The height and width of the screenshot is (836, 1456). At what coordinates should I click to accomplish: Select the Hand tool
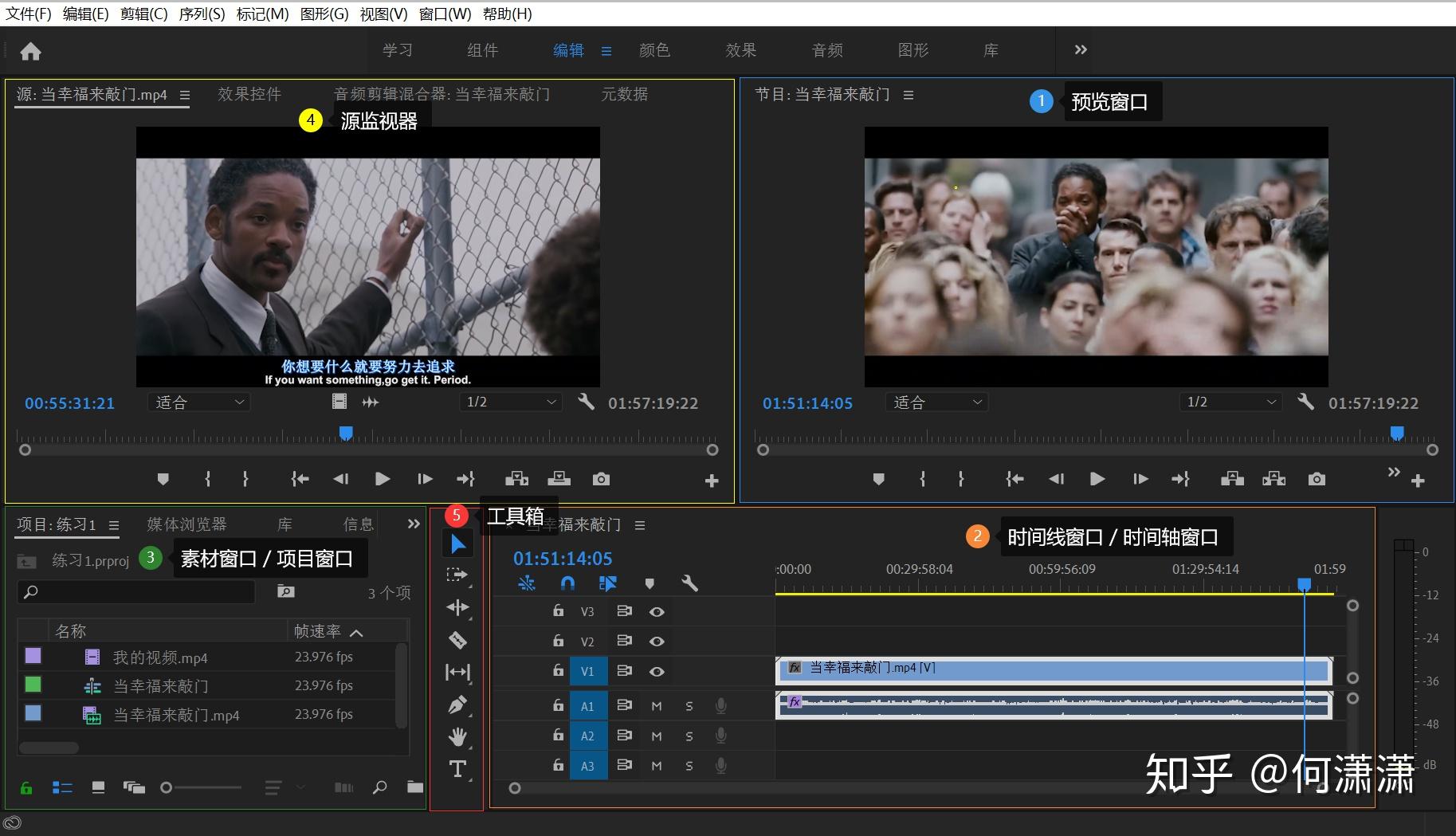point(457,737)
